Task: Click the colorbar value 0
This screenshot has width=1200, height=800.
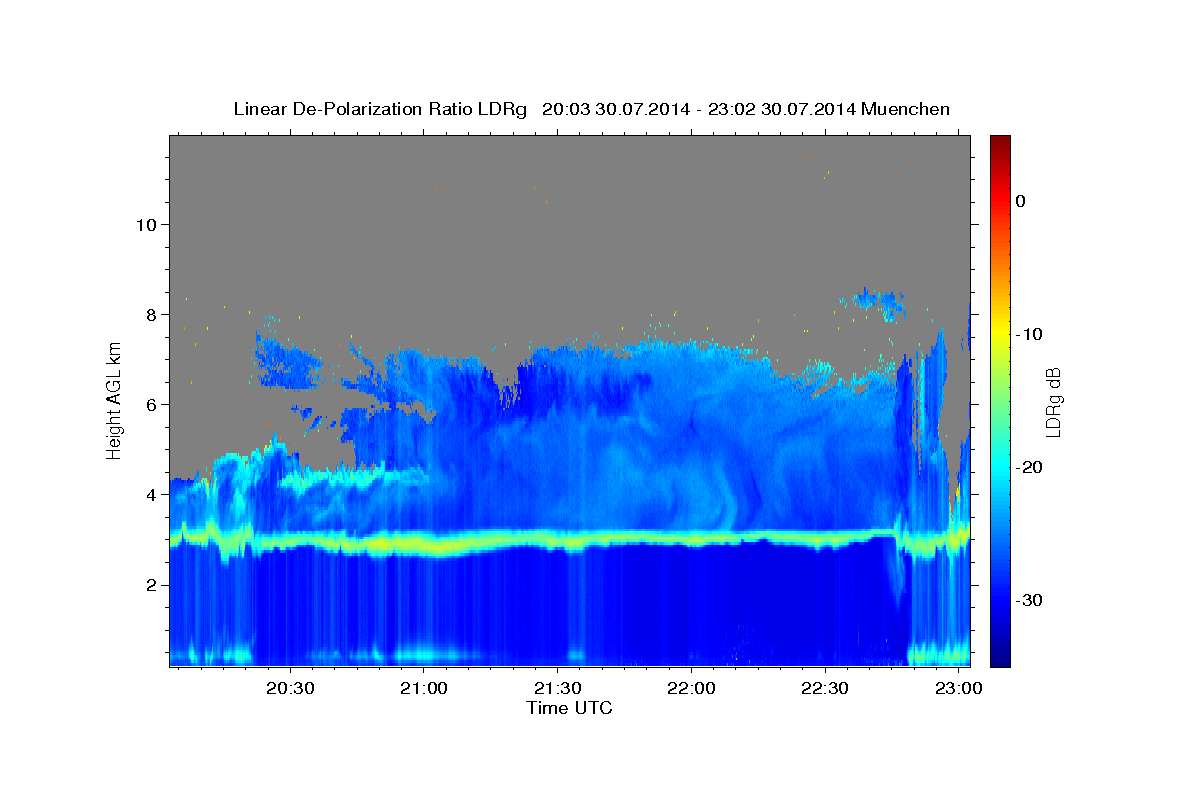Action: coord(1021,201)
